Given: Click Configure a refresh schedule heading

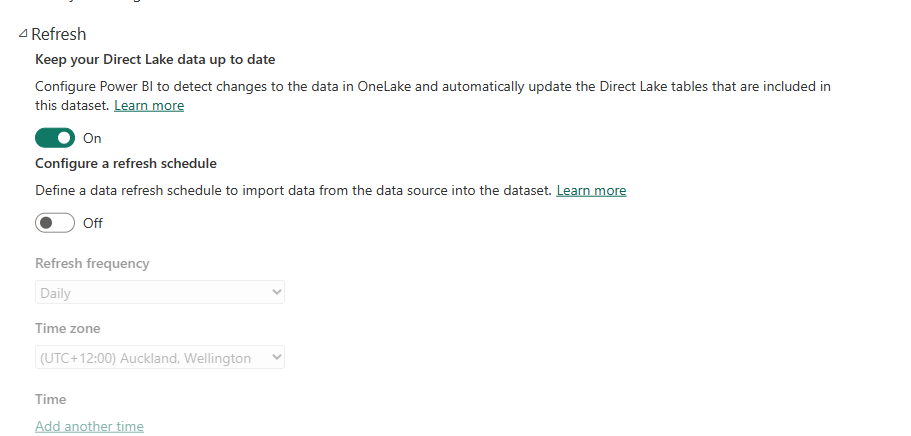Looking at the screenshot, I should point(126,163).
